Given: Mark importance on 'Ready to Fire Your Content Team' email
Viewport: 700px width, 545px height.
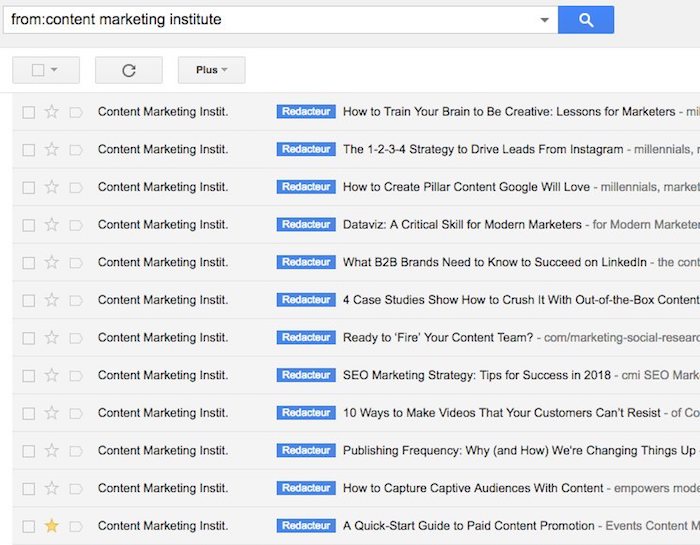Looking at the screenshot, I should click(x=76, y=338).
